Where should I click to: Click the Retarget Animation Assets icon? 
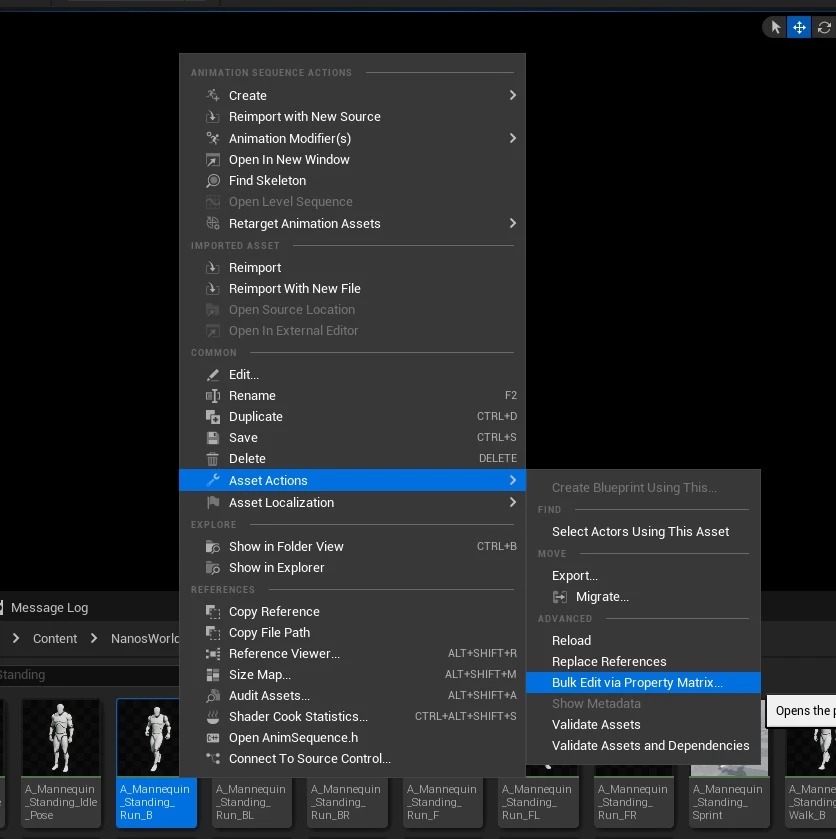click(x=213, y=224)
